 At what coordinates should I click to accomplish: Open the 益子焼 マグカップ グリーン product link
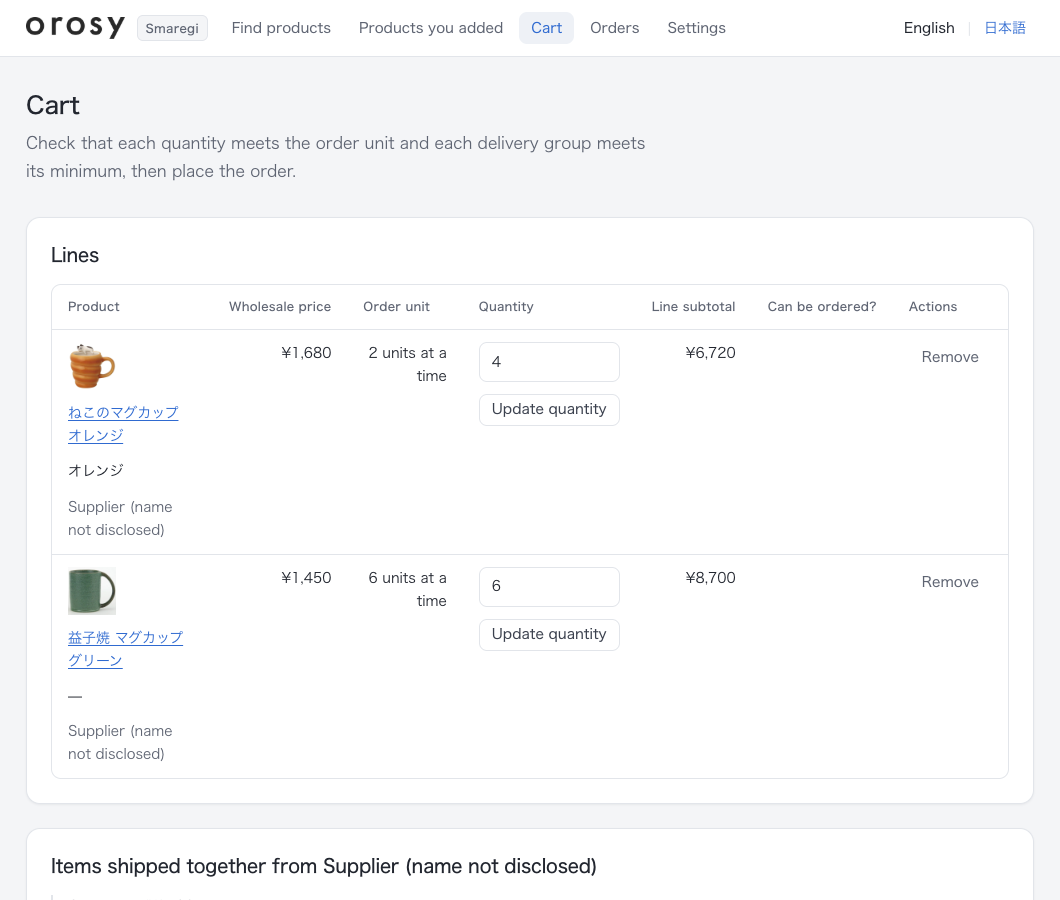tap(126, 649)
